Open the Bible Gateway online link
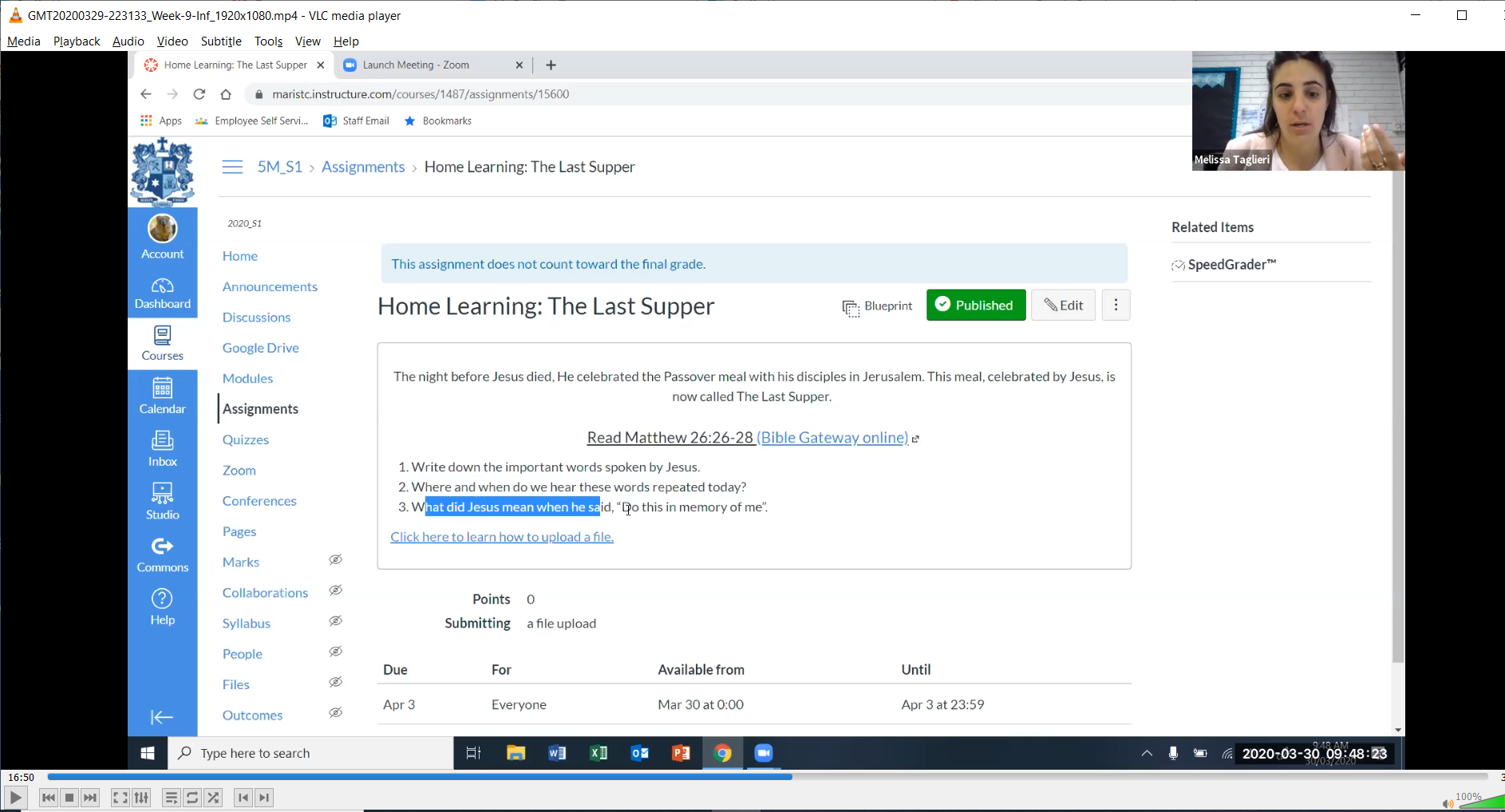Screen dimensions: 1505x812 click(832, 438)
